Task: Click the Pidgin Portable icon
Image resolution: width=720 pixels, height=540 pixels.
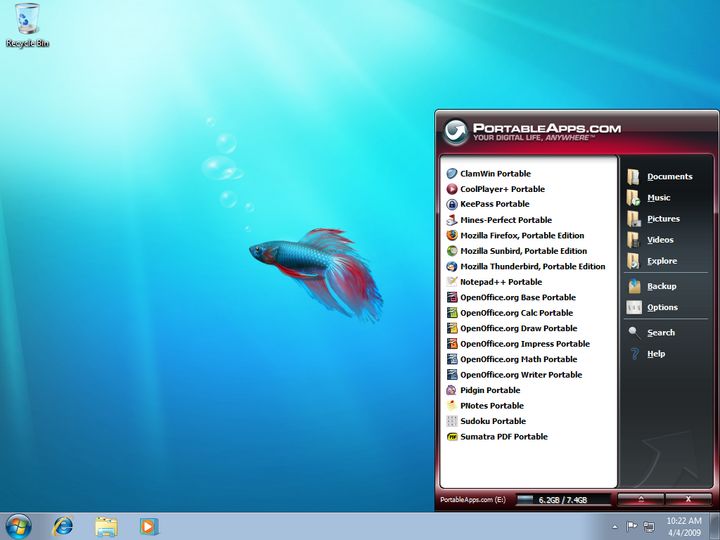Action: coord(452,390)
